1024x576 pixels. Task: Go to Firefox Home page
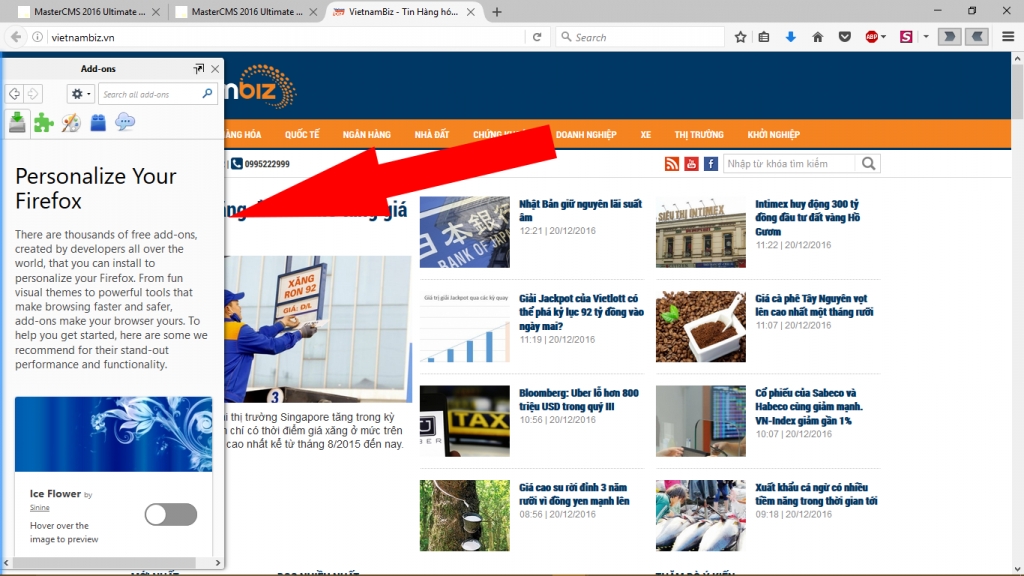click(817, 37)
